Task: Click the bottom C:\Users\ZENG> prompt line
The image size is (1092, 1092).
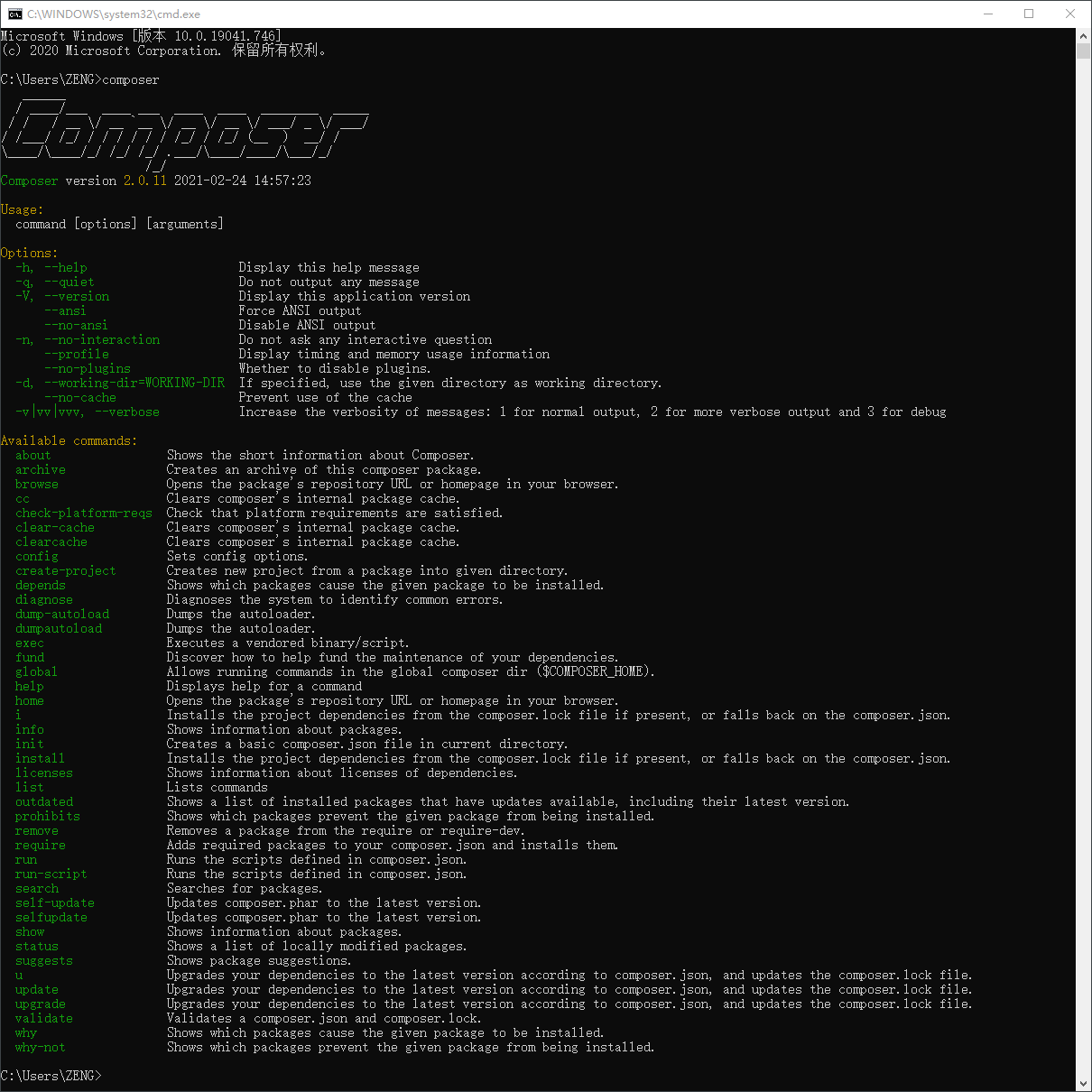Action: pos(51,1076)
